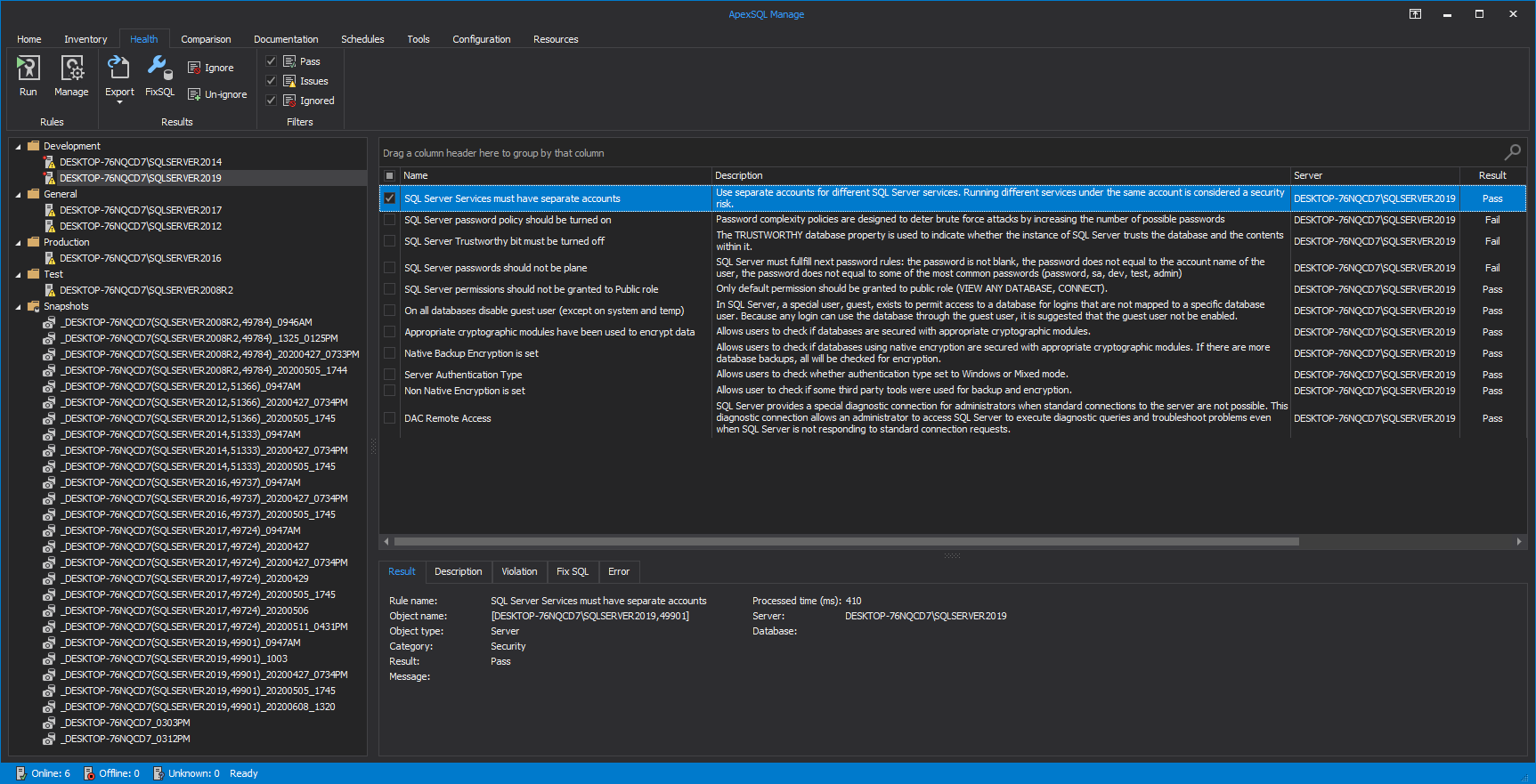
Task: Select server icon for DESKTOP-76NQCD7\SQLSERVER2014
Action: pyautogui.click(x=50, y=162)
